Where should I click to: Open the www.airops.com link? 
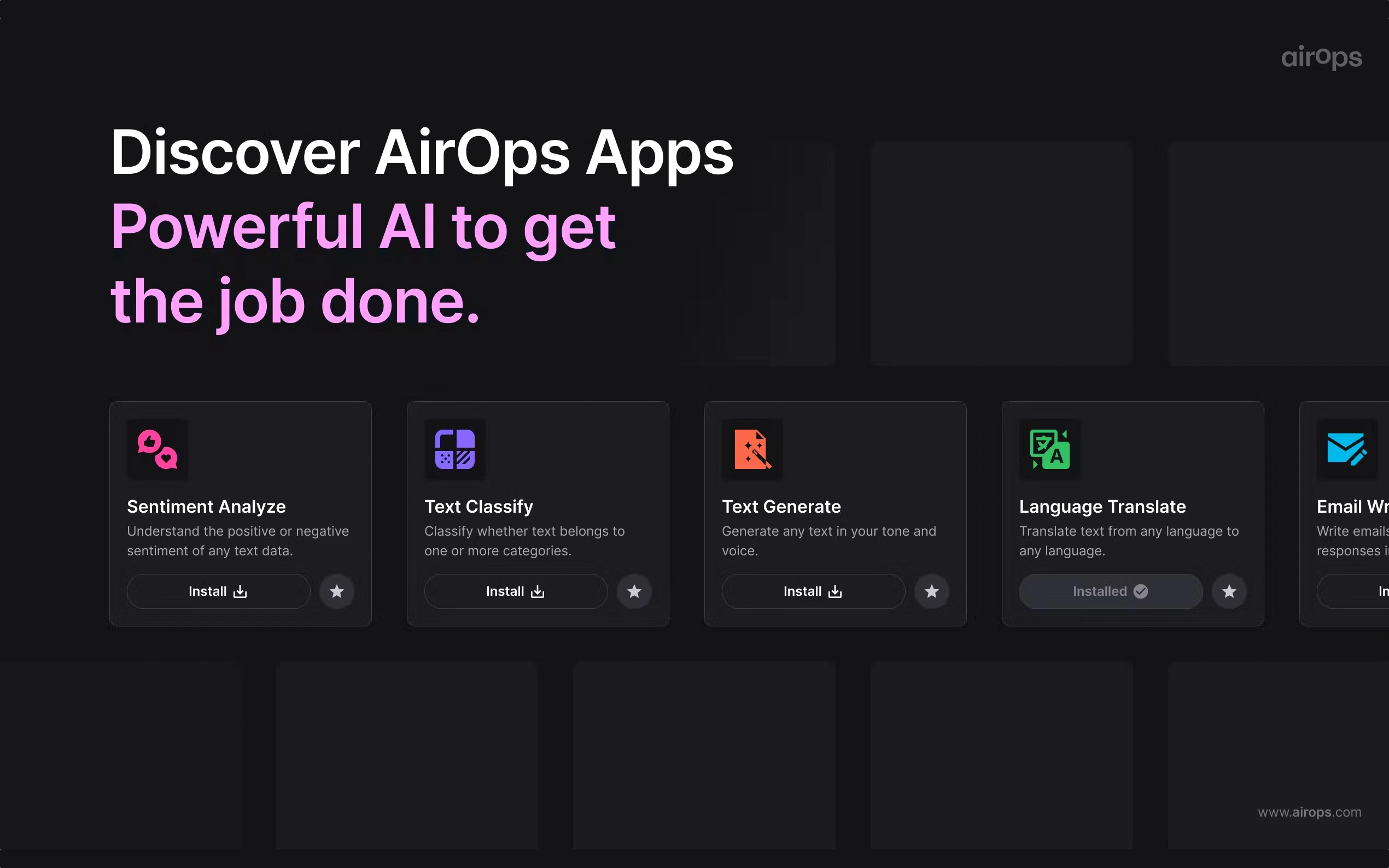pyautogui.click(x=1309, y=812)
